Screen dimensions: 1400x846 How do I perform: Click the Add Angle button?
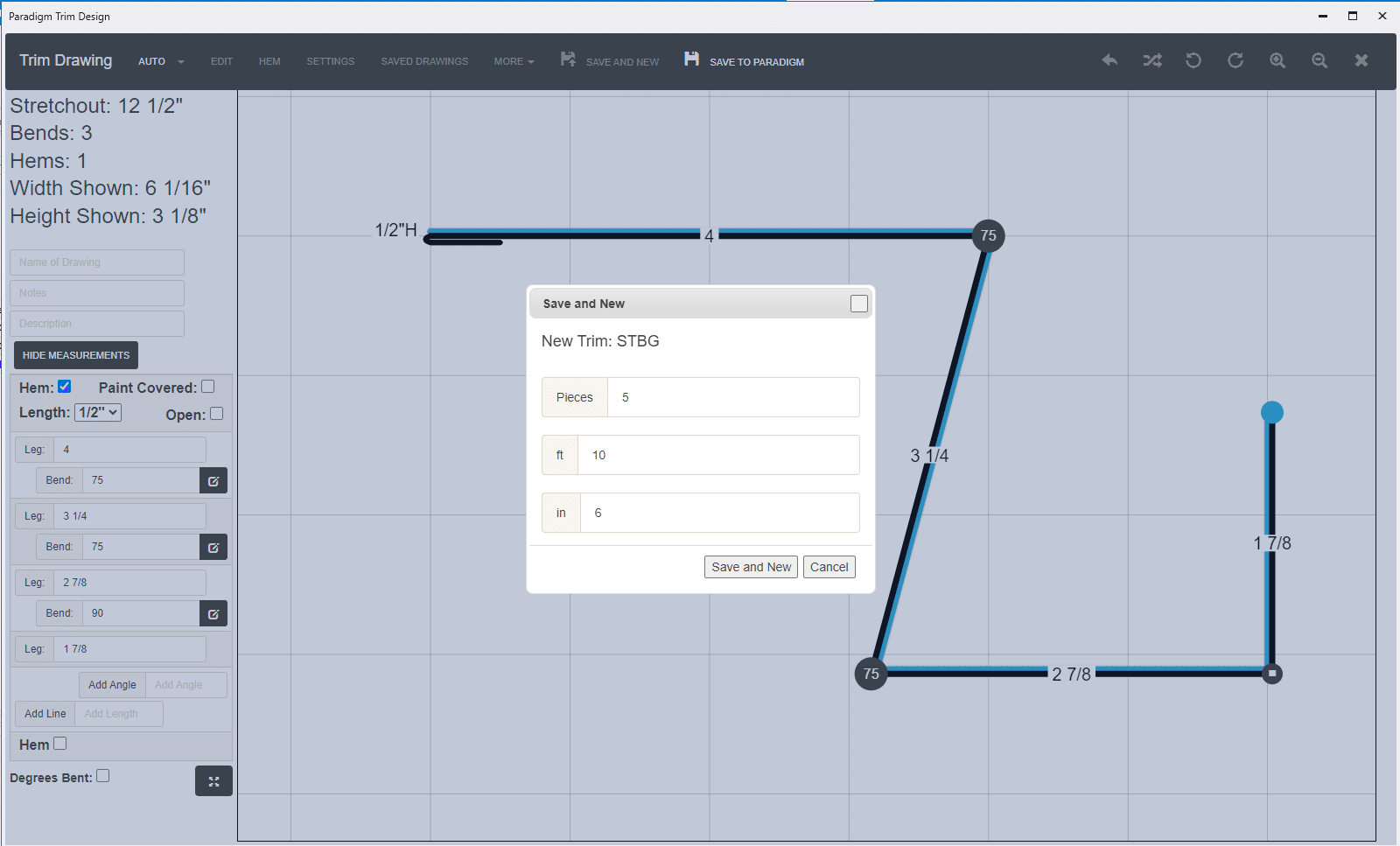tap(112, 685)
